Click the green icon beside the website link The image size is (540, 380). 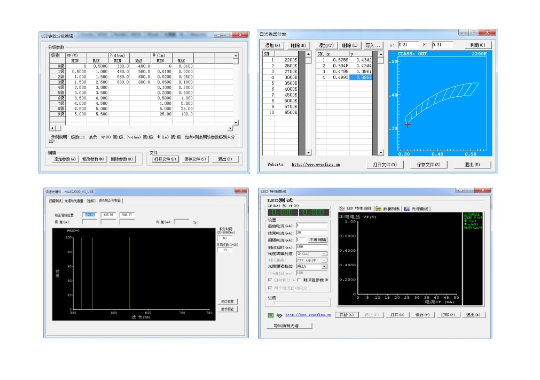click(x=271, y=315)
